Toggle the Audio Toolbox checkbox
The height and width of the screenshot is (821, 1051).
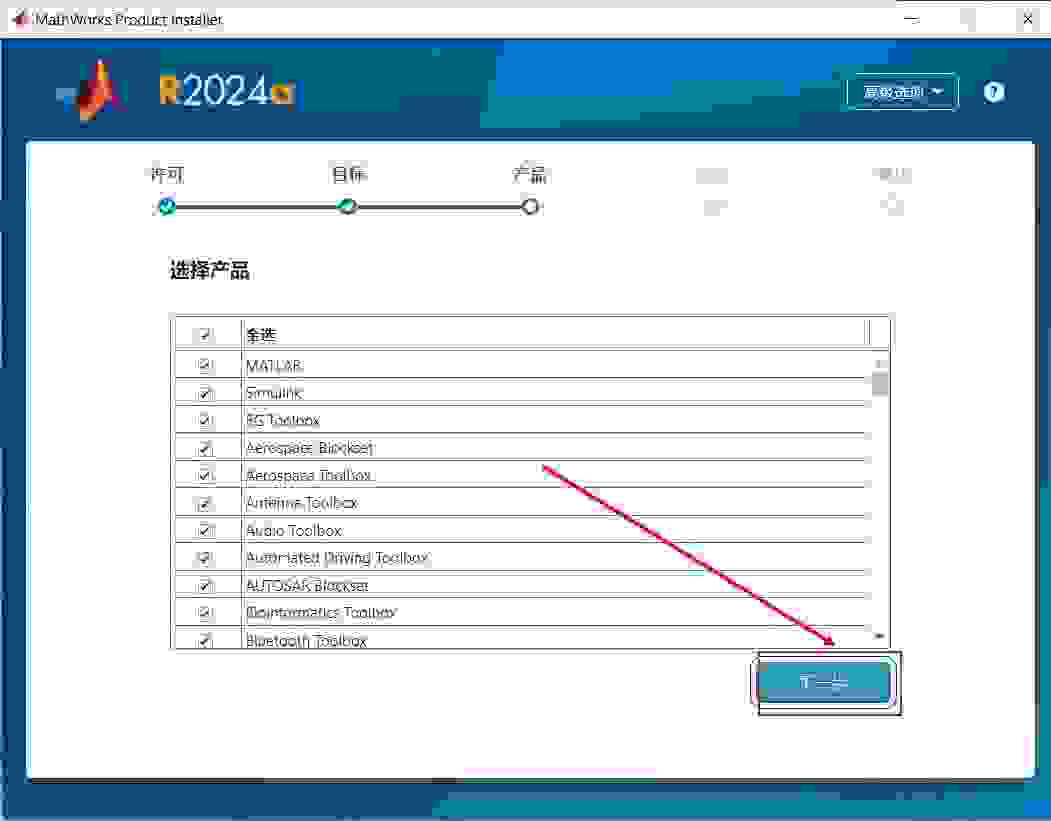[x=205, y=530]
